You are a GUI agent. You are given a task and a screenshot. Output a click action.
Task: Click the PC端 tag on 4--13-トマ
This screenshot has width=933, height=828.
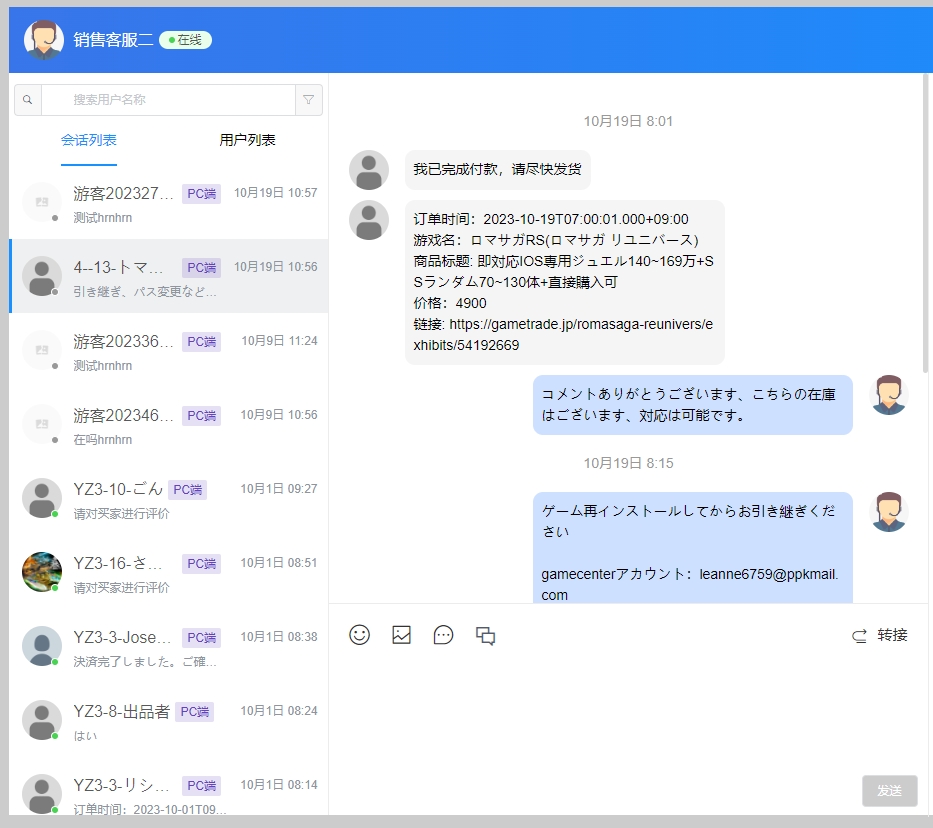coord(201,268)
